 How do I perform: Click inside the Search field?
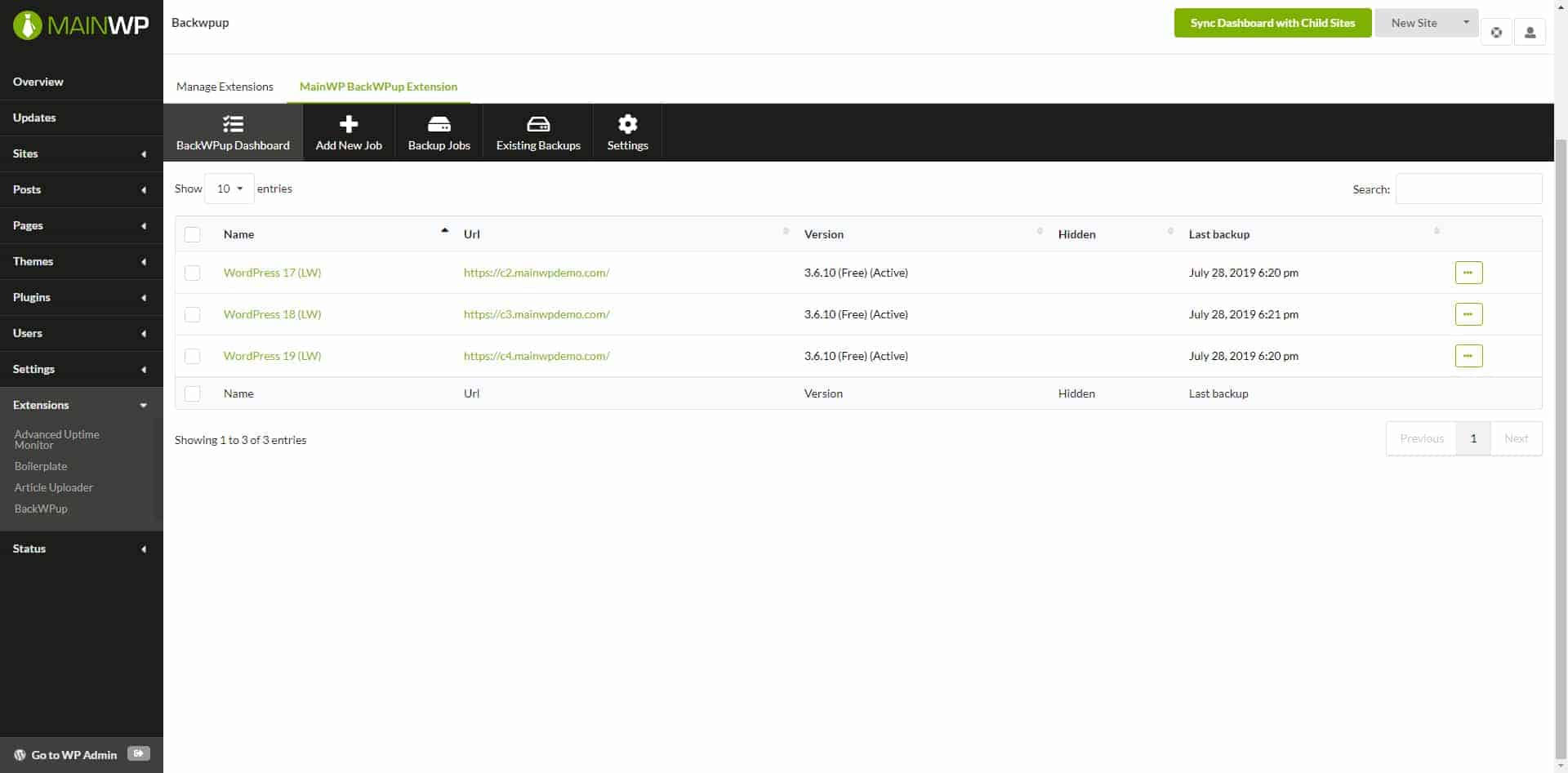[x=1468, y=189]
